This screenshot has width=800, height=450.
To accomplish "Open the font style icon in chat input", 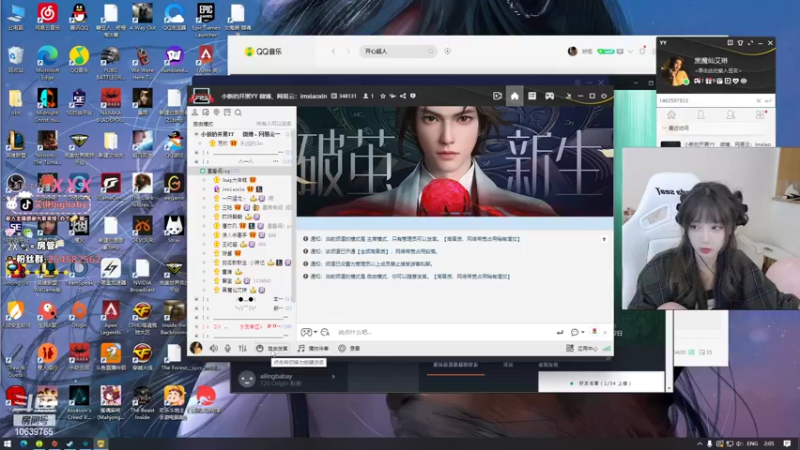I will click(326, 332).
